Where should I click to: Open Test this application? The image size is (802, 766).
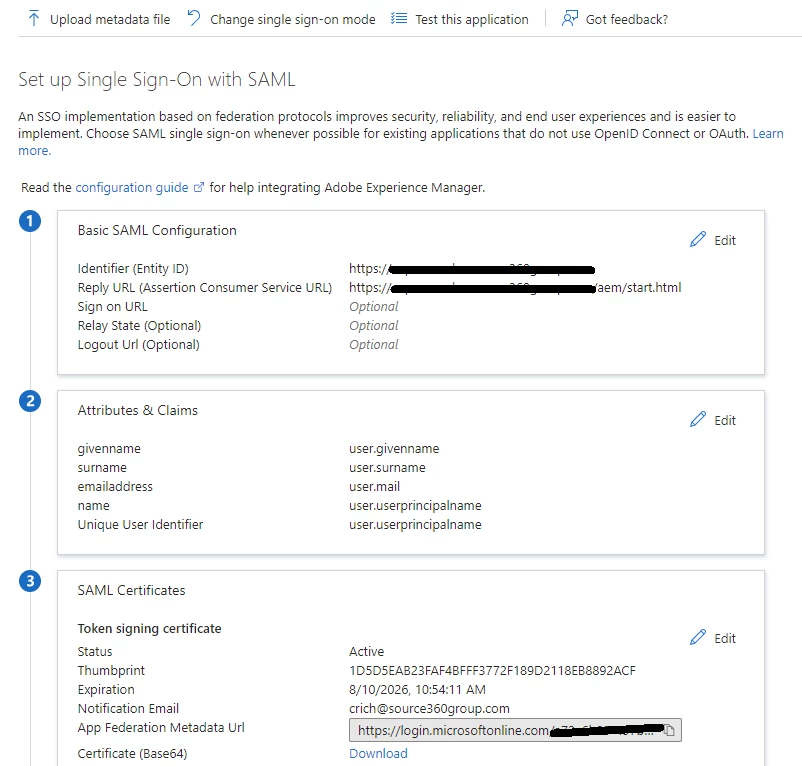tap(472, 19)
